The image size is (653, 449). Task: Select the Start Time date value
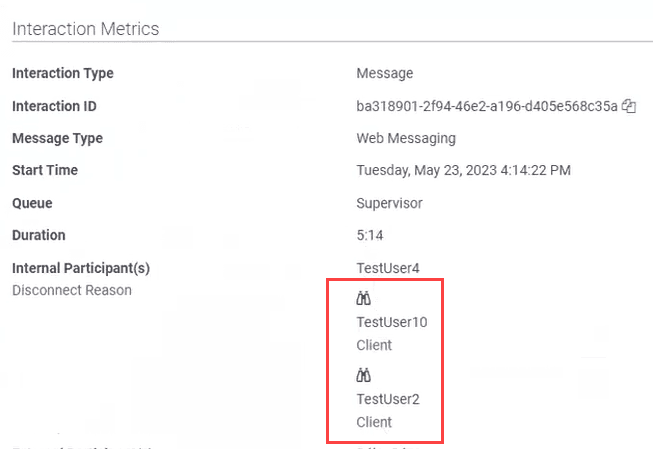(463, 171)
